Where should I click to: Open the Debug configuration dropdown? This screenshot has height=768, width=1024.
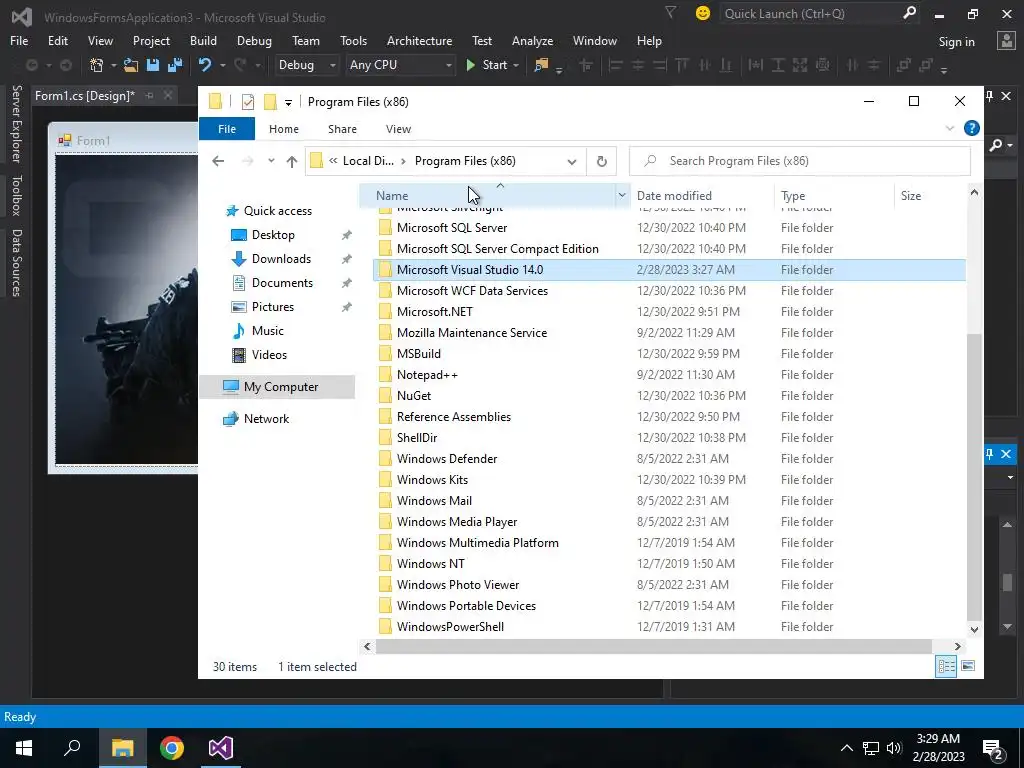click(x=307, y=65)
